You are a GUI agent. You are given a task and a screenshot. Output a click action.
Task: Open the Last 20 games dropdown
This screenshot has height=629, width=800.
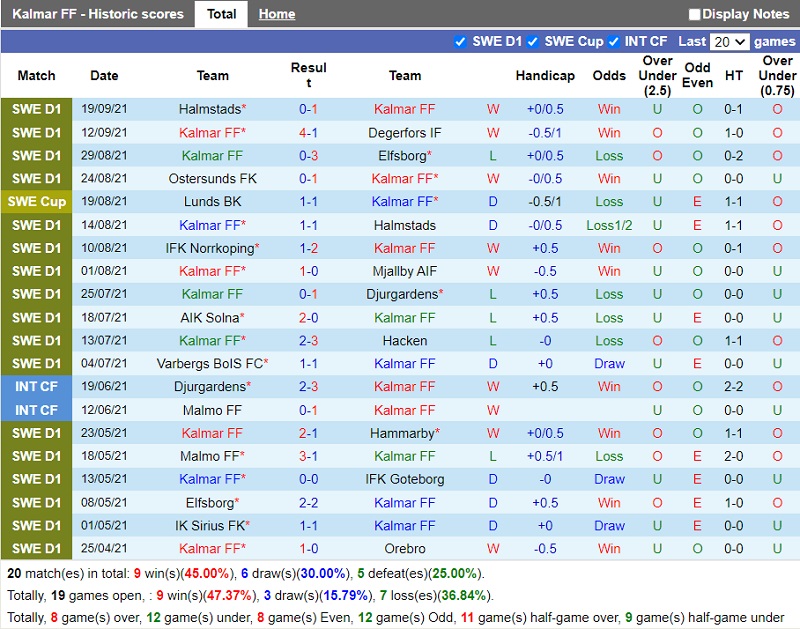(728, 42)
